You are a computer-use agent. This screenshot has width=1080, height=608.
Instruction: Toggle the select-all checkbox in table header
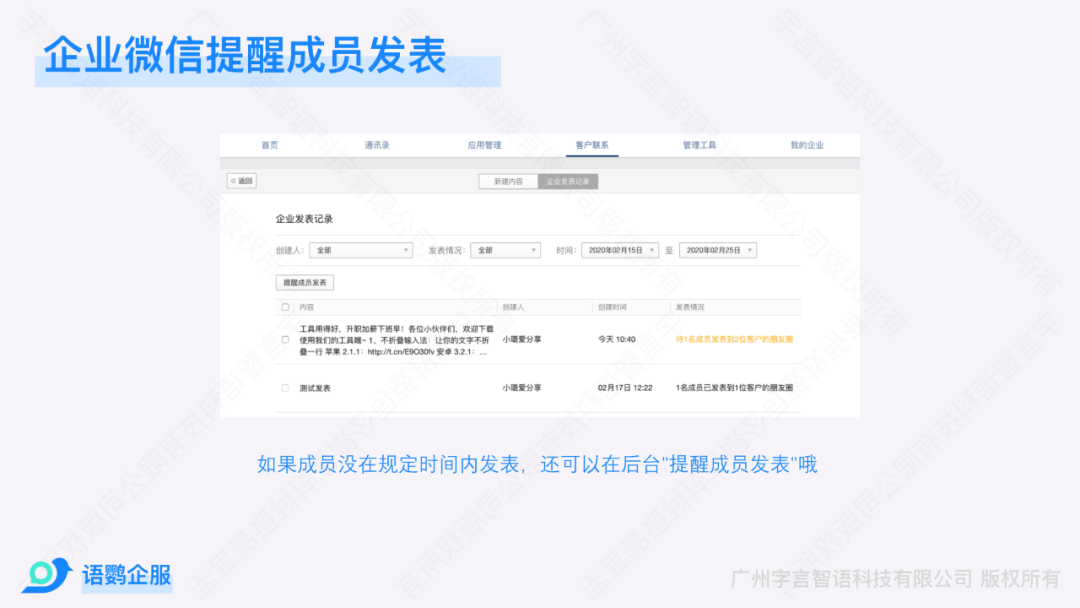[285, 307]
